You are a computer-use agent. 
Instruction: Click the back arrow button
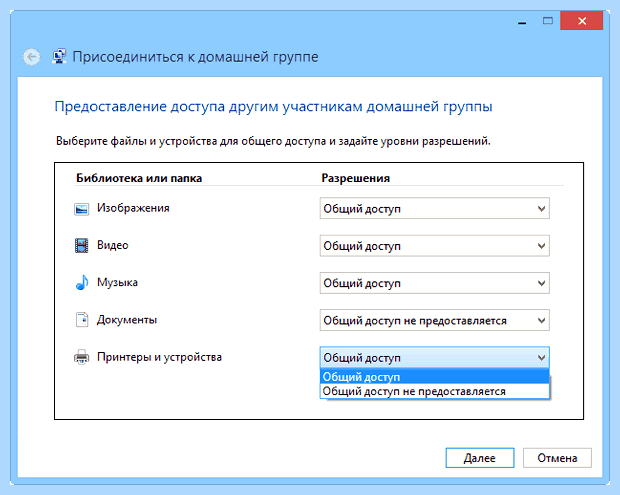[x=31, y=57]
